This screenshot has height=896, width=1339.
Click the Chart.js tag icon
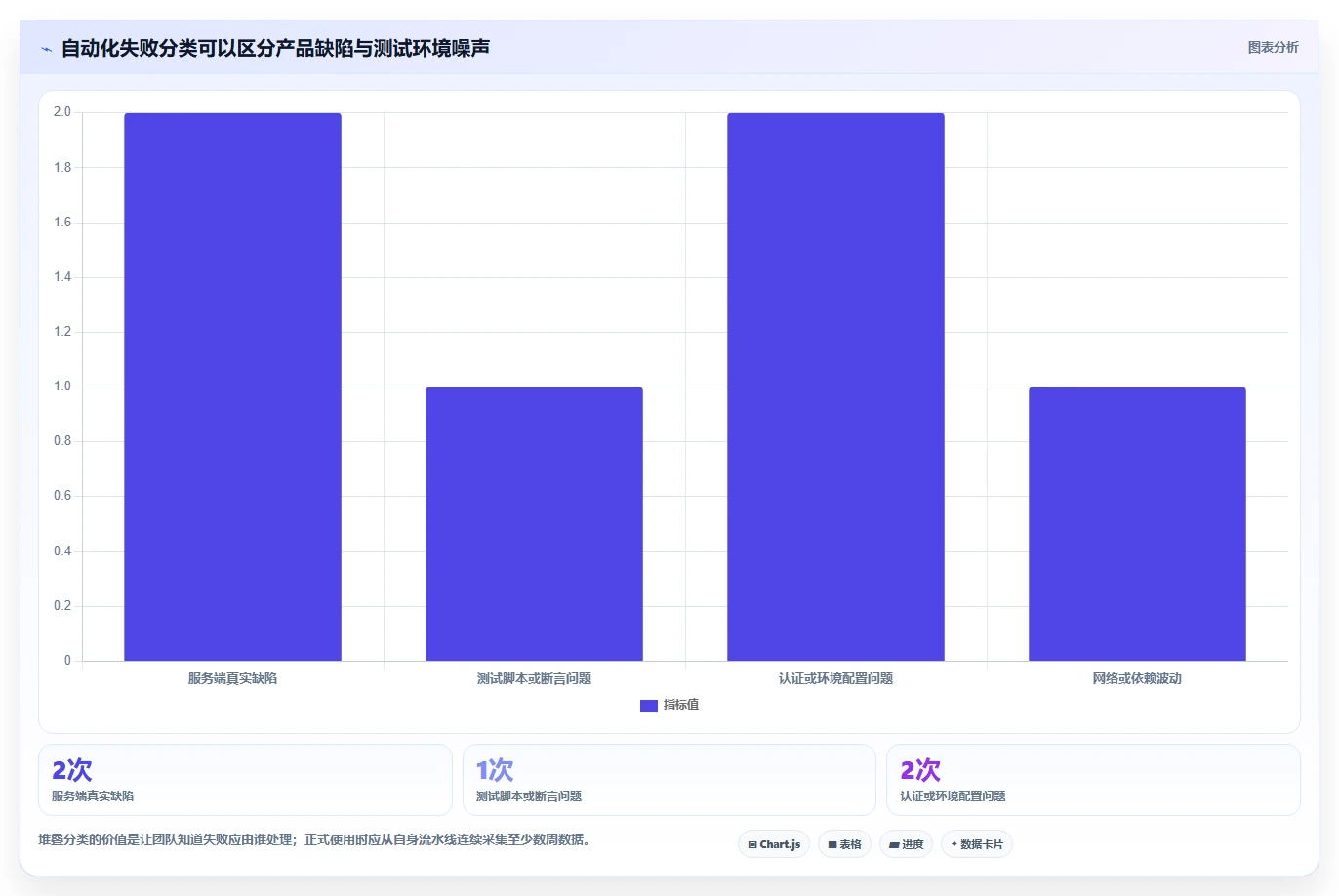pyautogui.click(x=752, y=845)
